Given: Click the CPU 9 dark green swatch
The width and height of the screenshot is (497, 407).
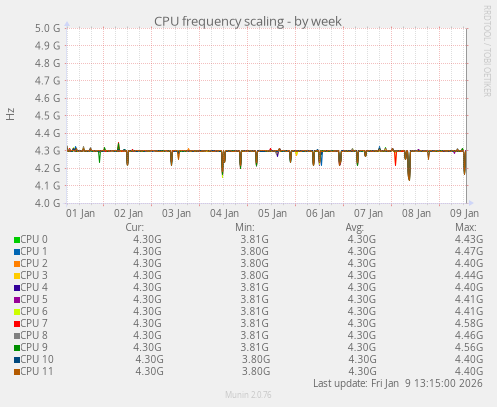Looking at the screenshot, I should tap(17, 348).
